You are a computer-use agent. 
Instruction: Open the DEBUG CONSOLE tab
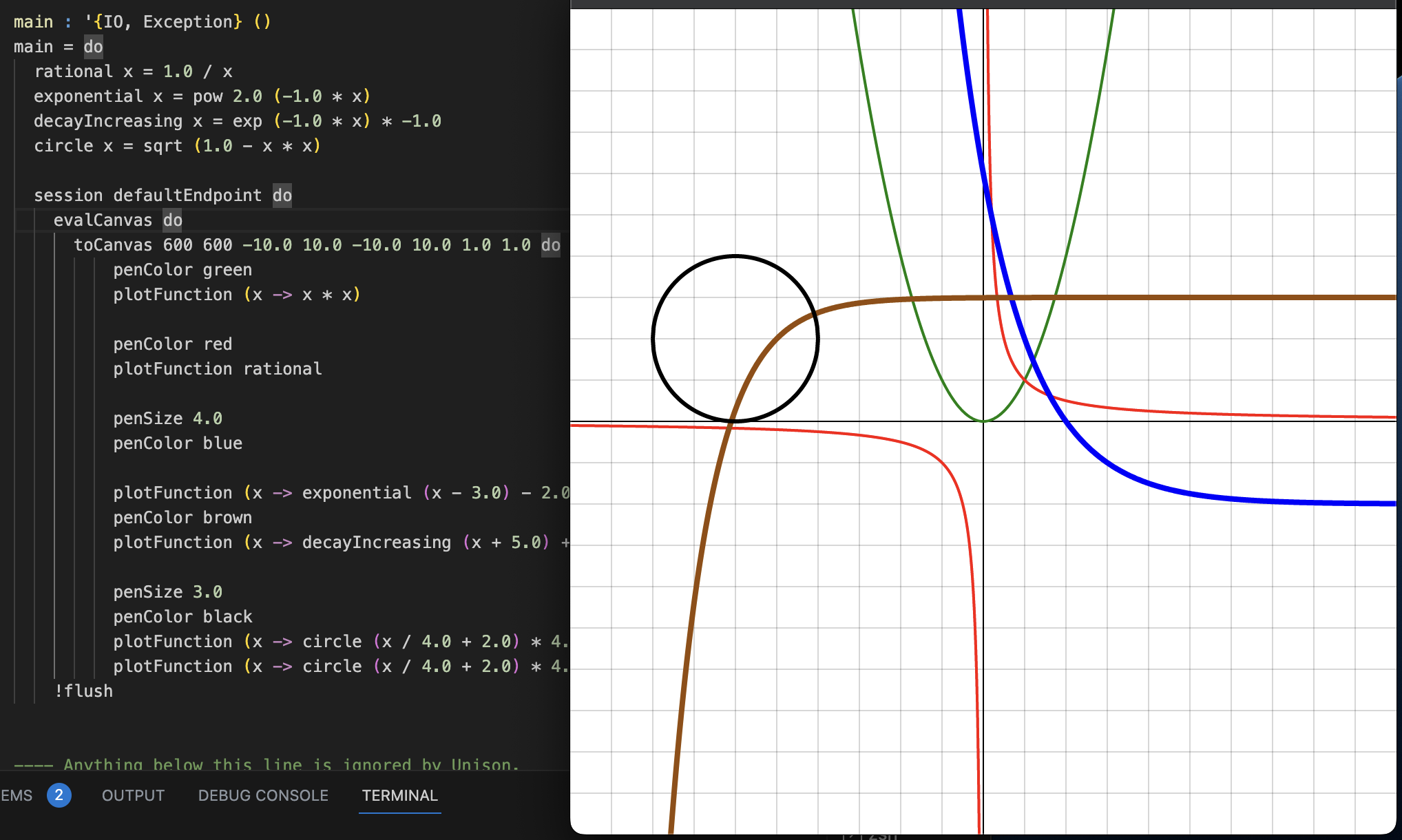[263, 795]
